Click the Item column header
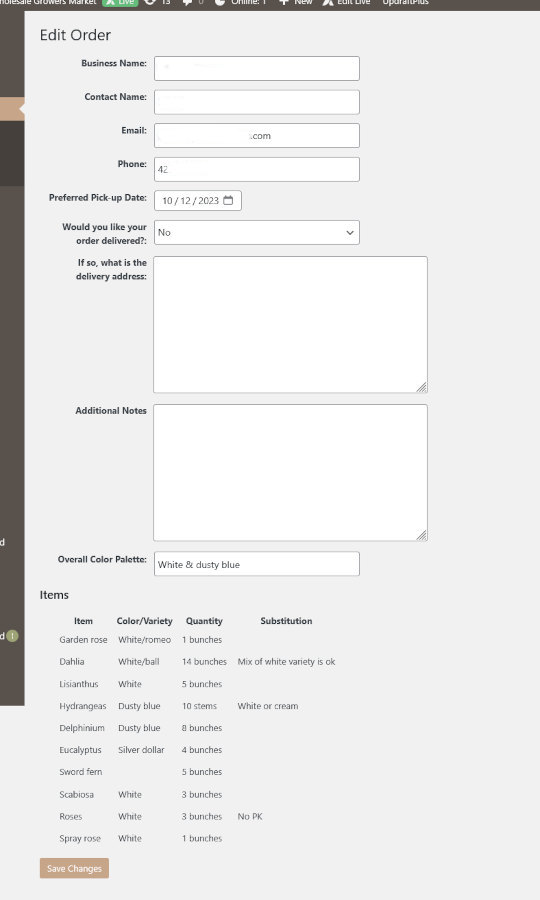The width and height of the screenshot is (540, 900). click(83, 620)
